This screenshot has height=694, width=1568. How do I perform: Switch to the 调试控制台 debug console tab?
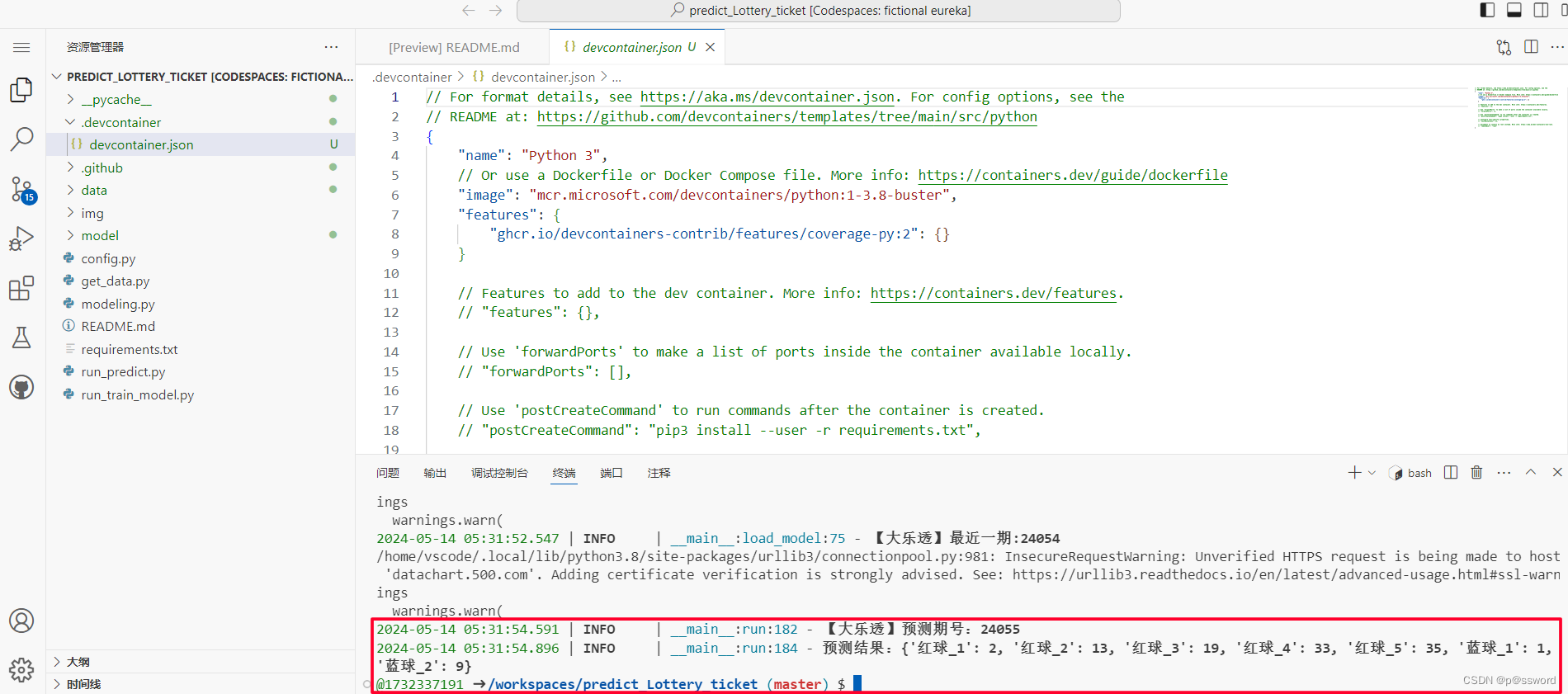pos(499,473)
